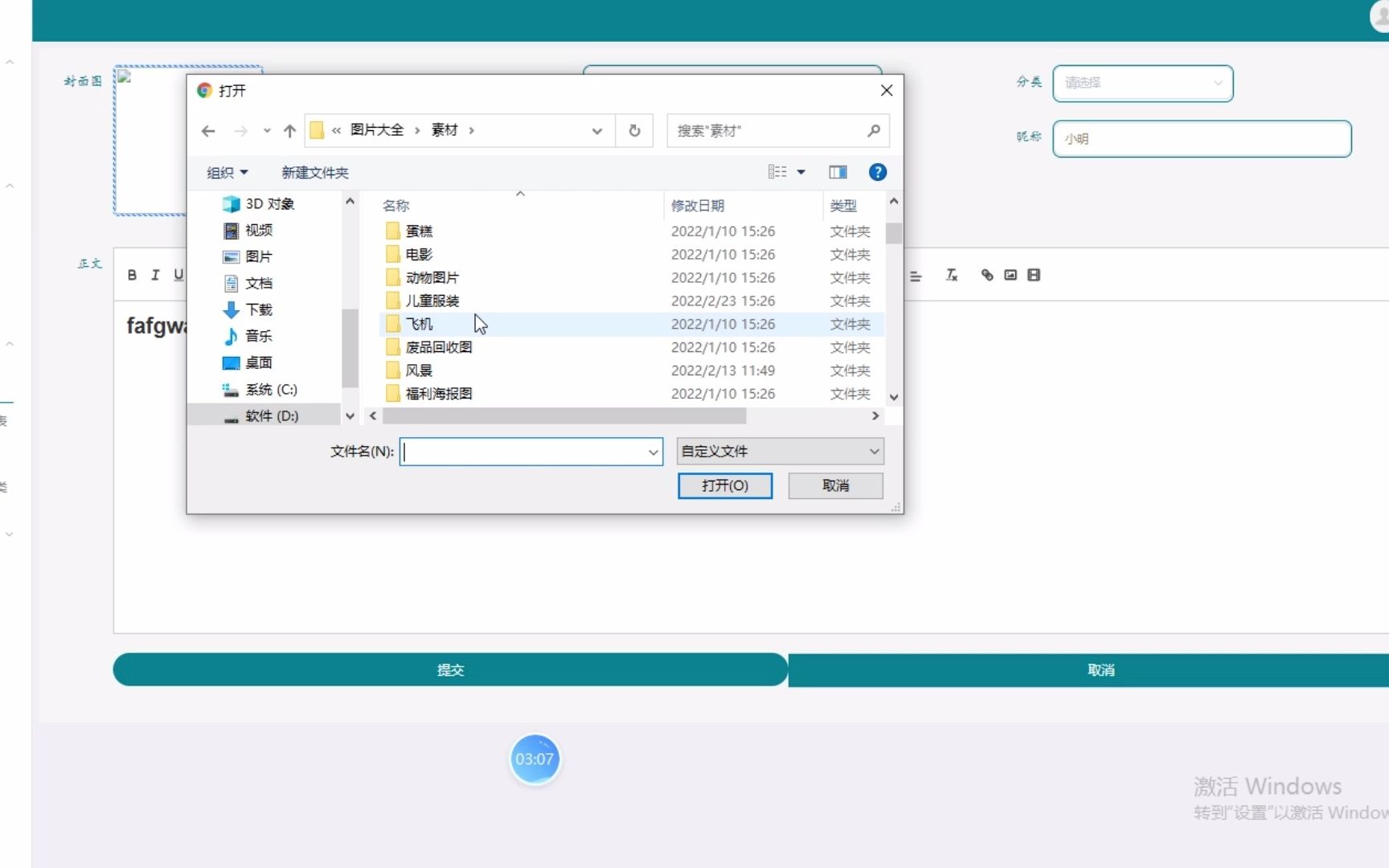Click file list scroll down arrow
The width and height of the screenshot is (1389, 868).
point(893,397)
